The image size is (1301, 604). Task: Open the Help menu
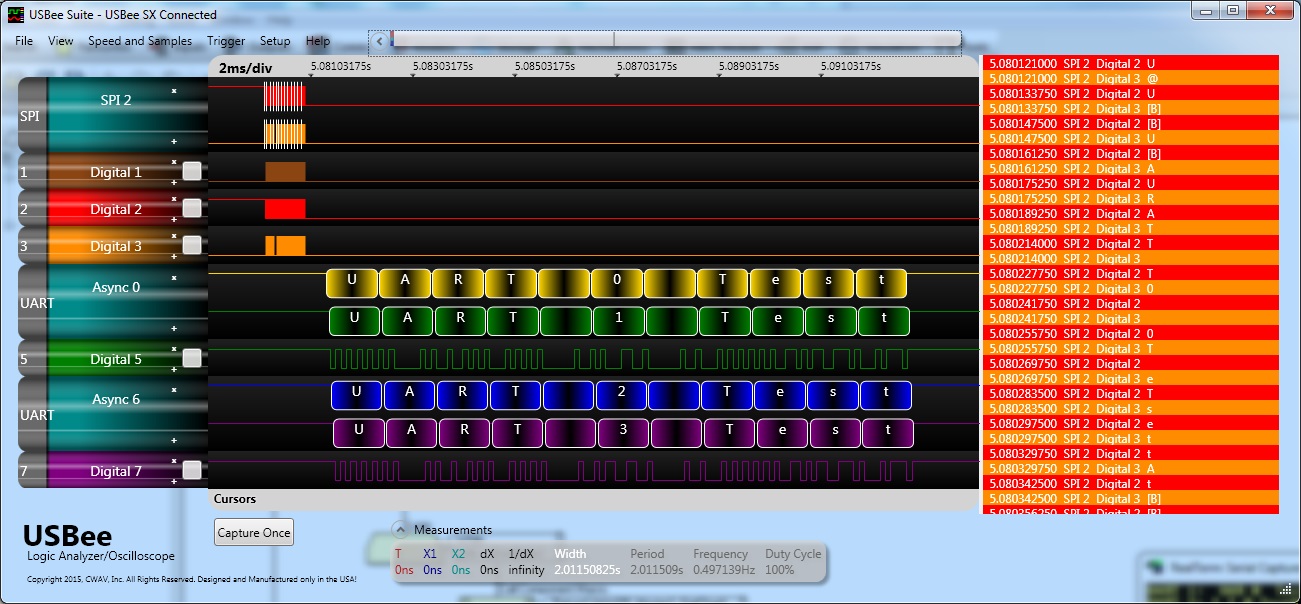tap(318, 41)
